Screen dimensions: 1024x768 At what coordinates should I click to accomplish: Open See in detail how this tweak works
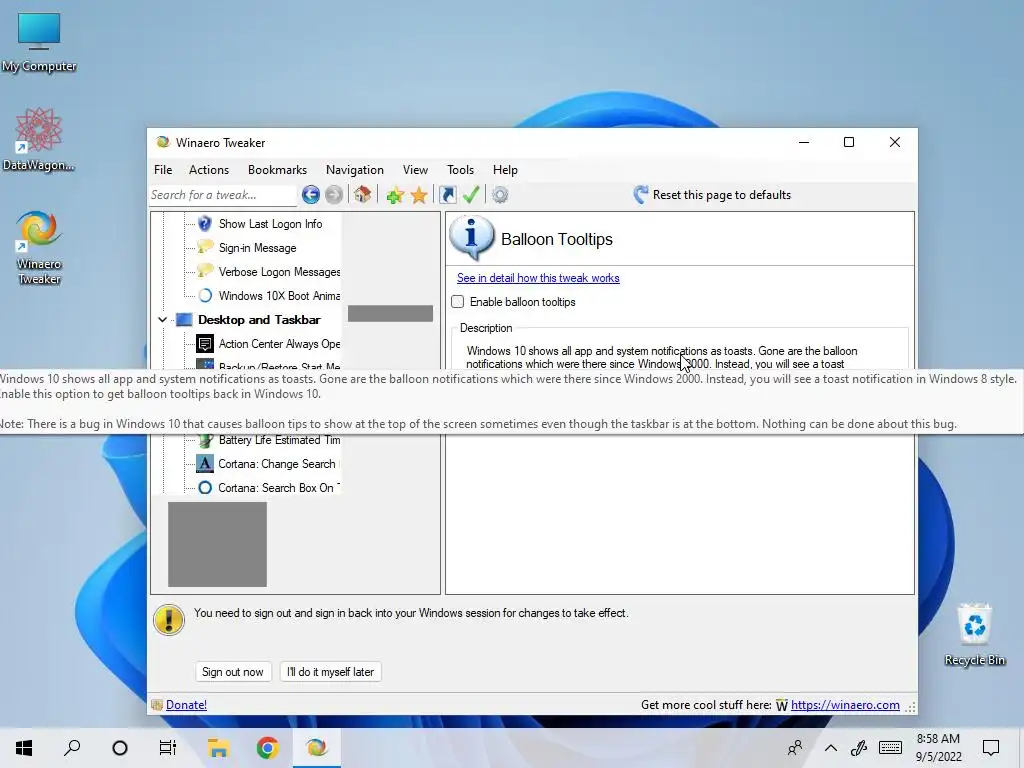click(538, 278)
